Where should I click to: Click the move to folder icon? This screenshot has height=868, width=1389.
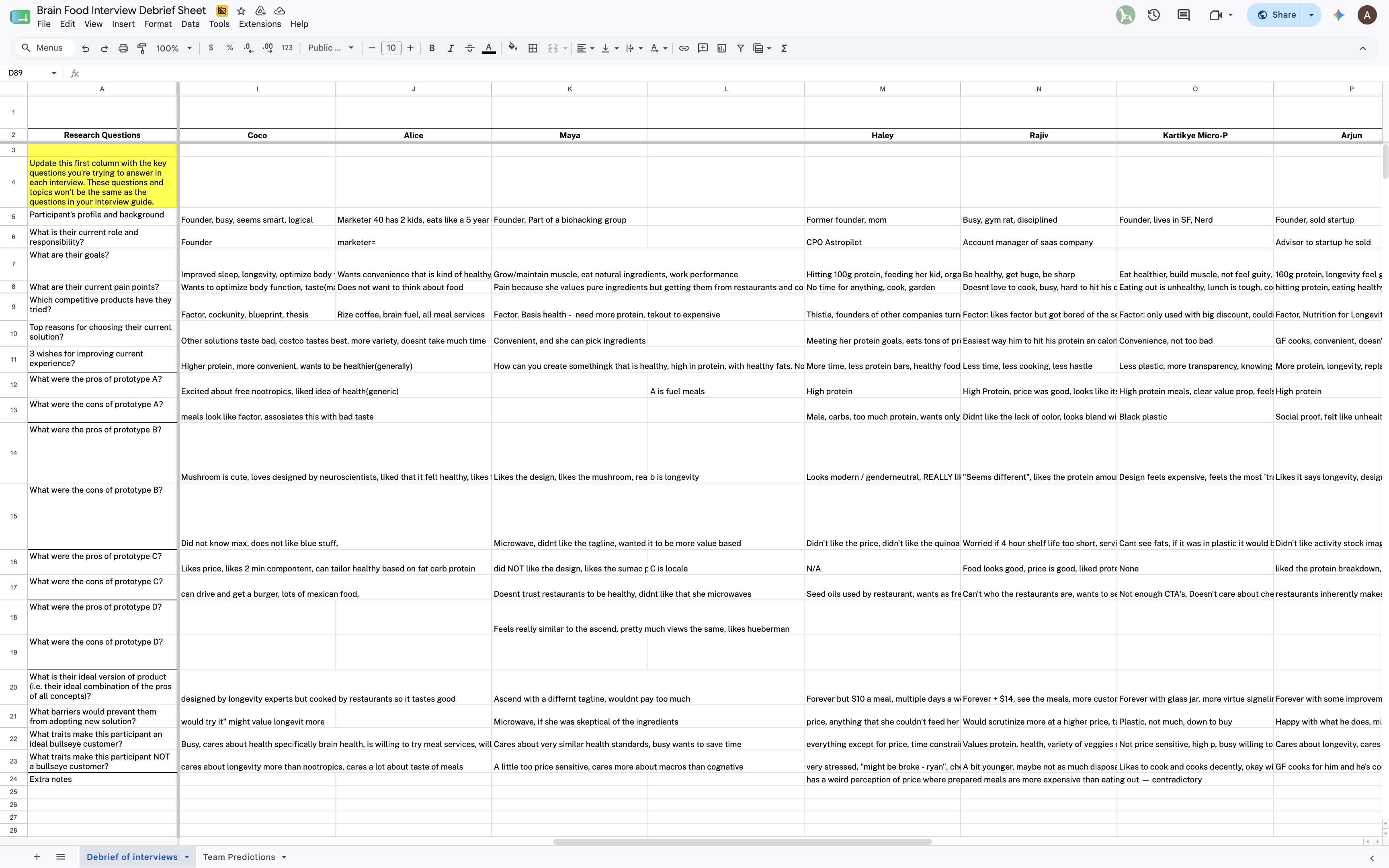pyautogui.click(x=260, y=11)
